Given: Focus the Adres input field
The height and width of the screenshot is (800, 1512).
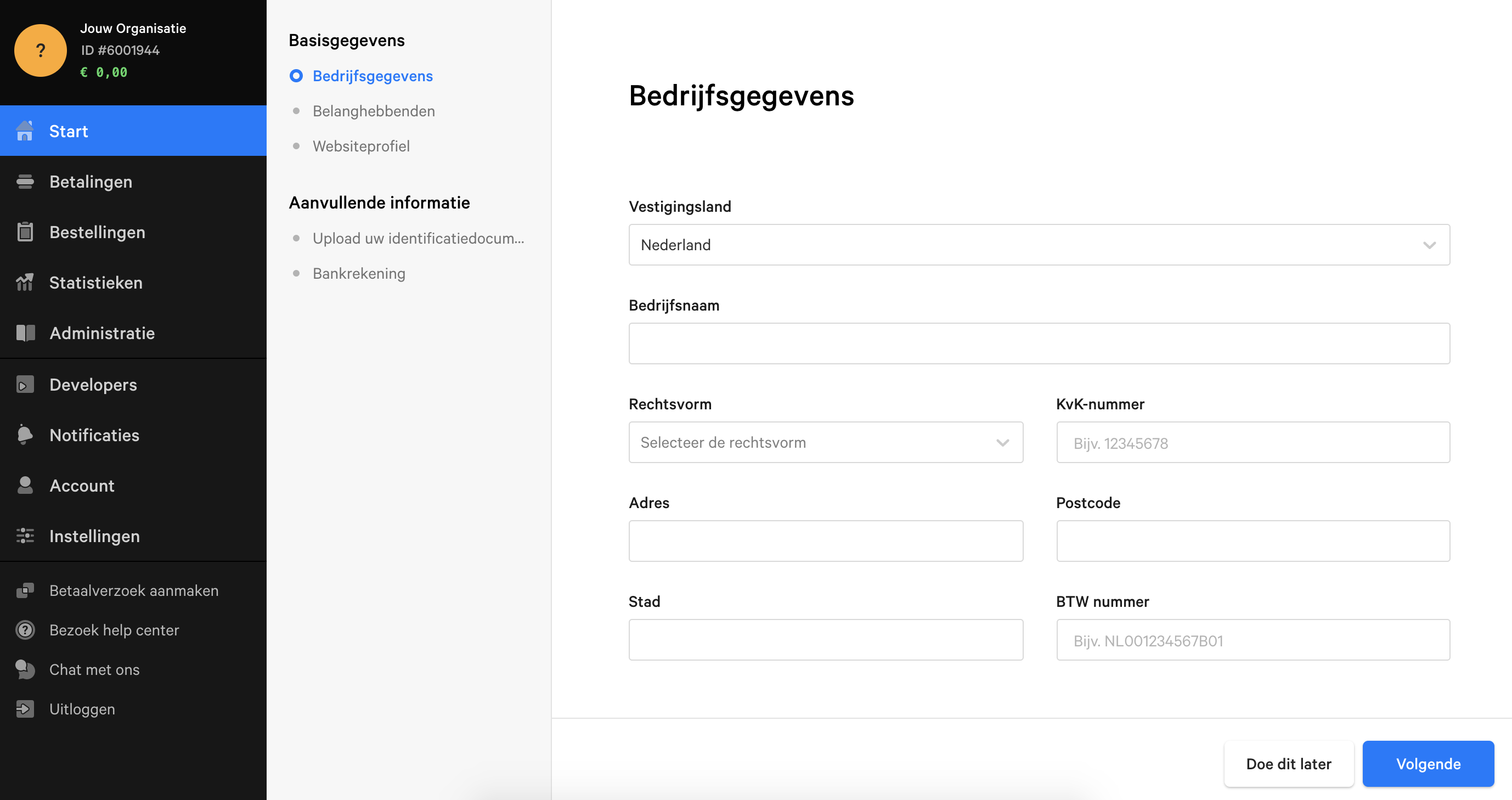Looking at the screenshot, I should point(826,541).
